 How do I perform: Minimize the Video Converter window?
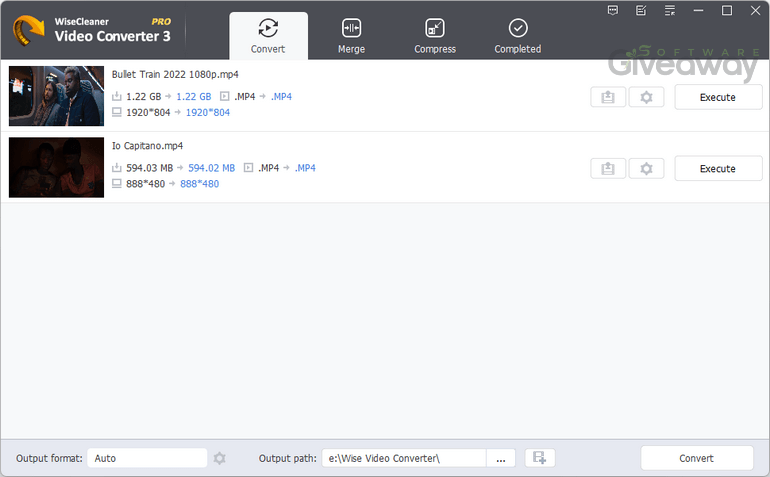698,10
